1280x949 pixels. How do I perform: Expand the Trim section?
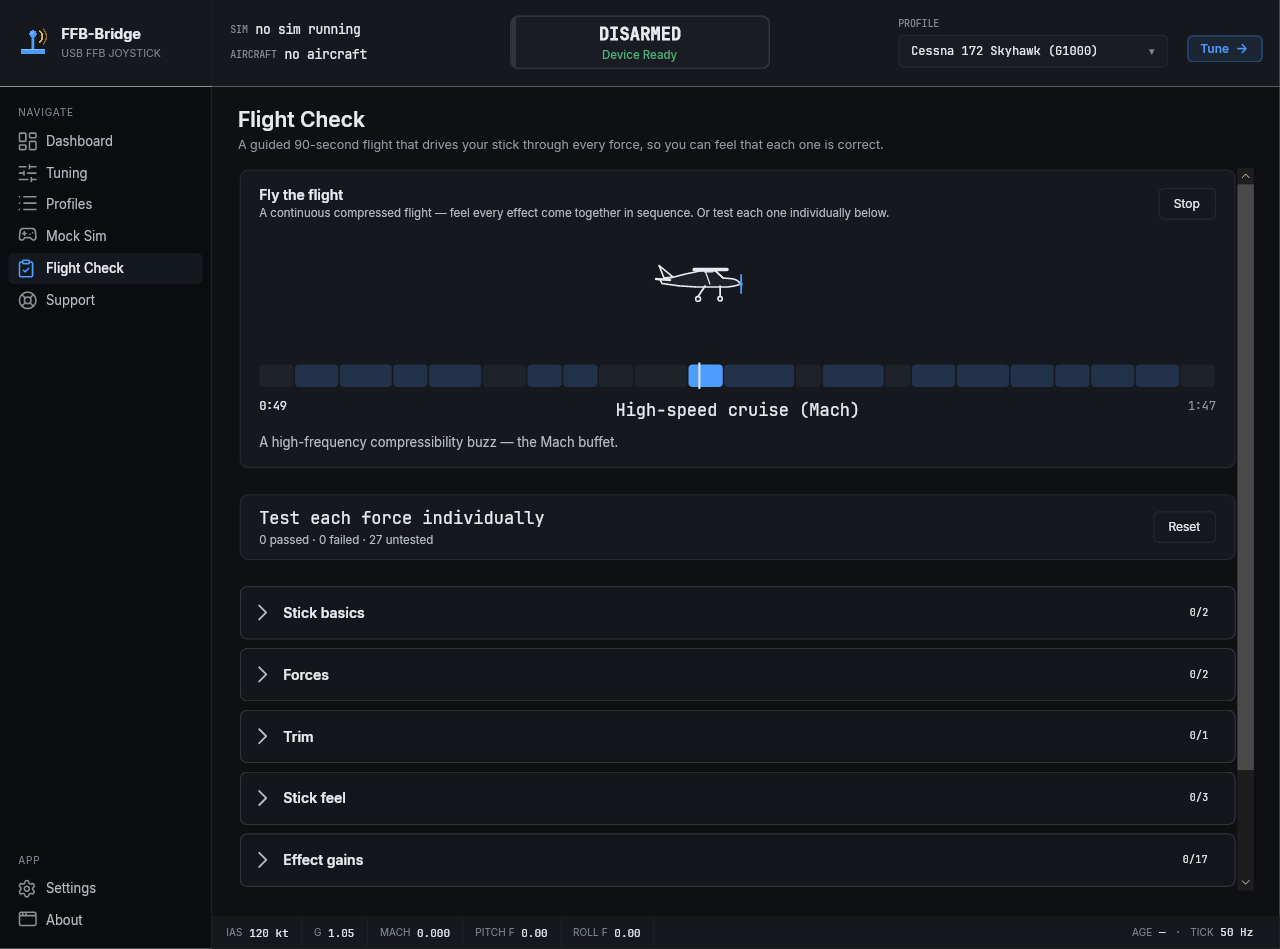[x=737, y=736]
